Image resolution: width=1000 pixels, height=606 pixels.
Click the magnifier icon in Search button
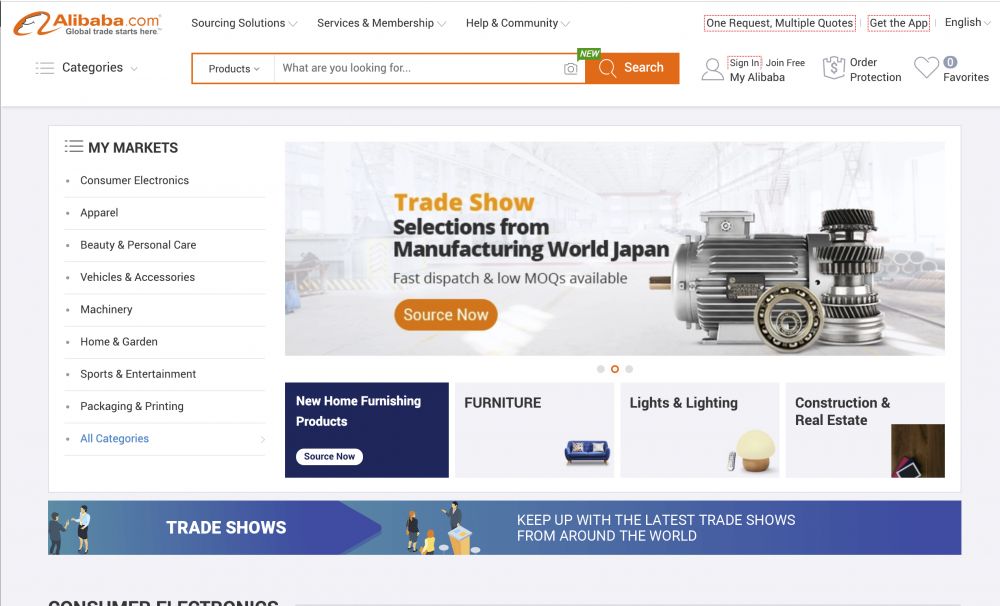coord(608,68)
